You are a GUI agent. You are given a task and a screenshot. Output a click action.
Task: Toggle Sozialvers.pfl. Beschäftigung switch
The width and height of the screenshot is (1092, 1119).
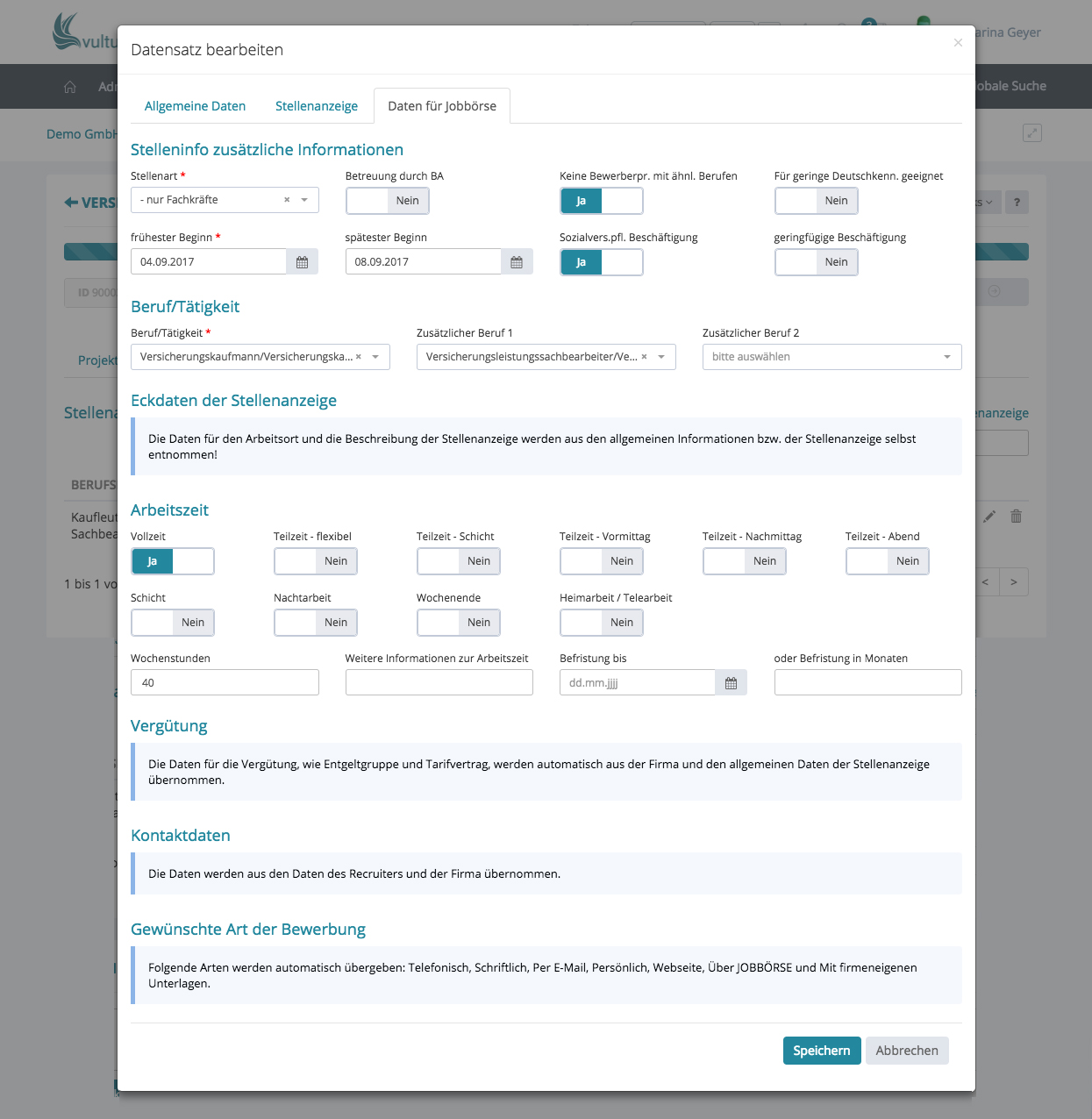tap(602, 262)
